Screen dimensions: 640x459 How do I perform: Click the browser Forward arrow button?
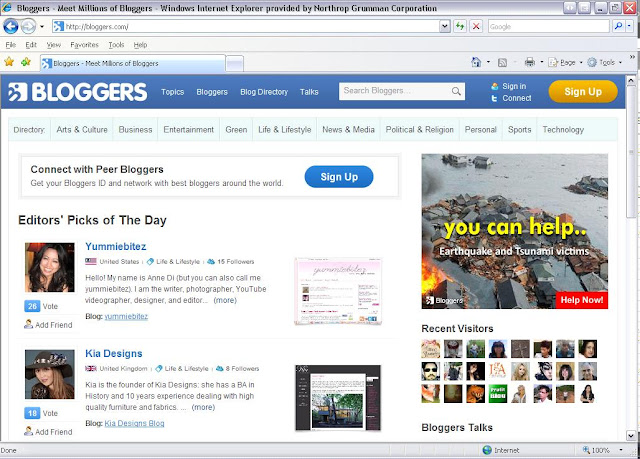click(29, 27)
